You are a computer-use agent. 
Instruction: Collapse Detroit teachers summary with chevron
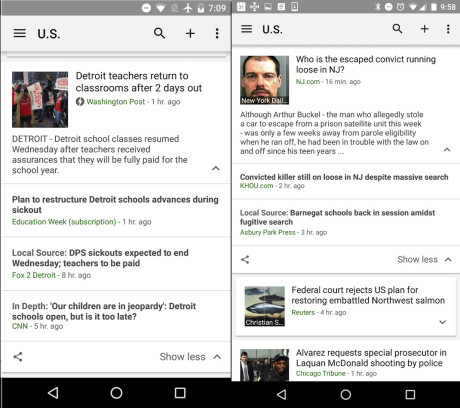tap(216, 168)
